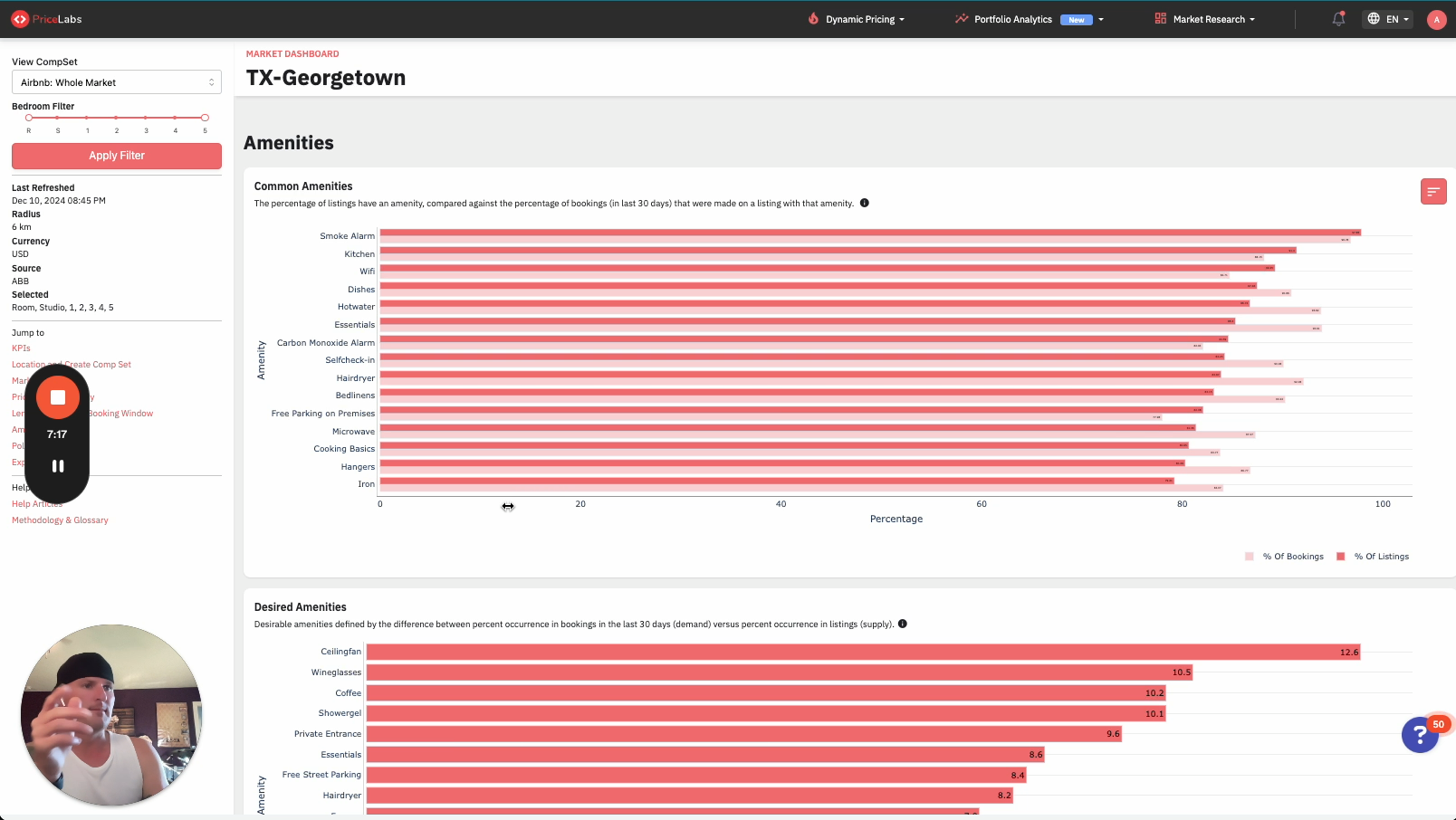
Task: Open the Market Research menu
Action: click(x=1205, y=19)
